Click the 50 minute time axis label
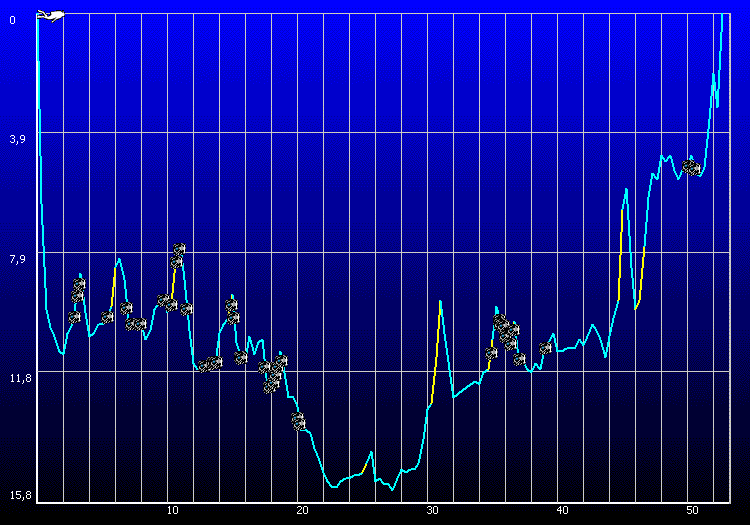Viewport: 750px width, 525px height. click(693, 511)
